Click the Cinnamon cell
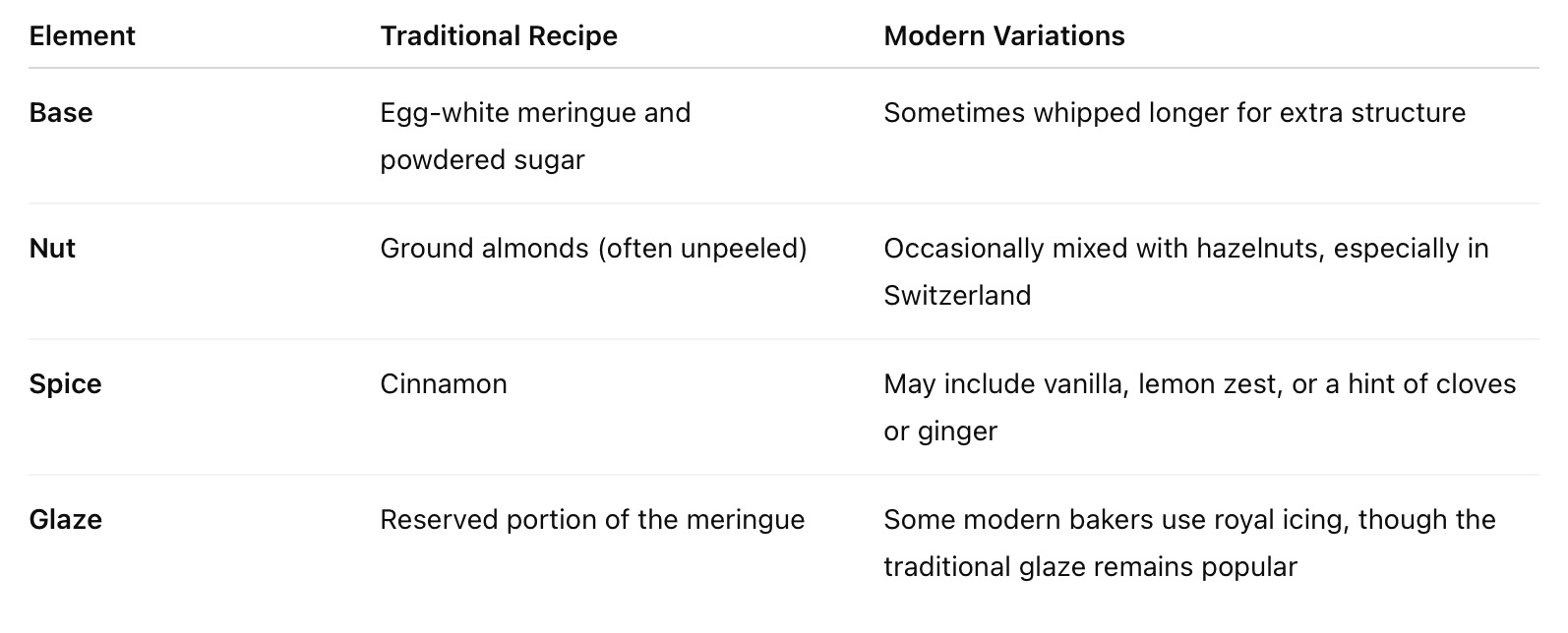1568x633 pixels. click(x=444, y=384)
